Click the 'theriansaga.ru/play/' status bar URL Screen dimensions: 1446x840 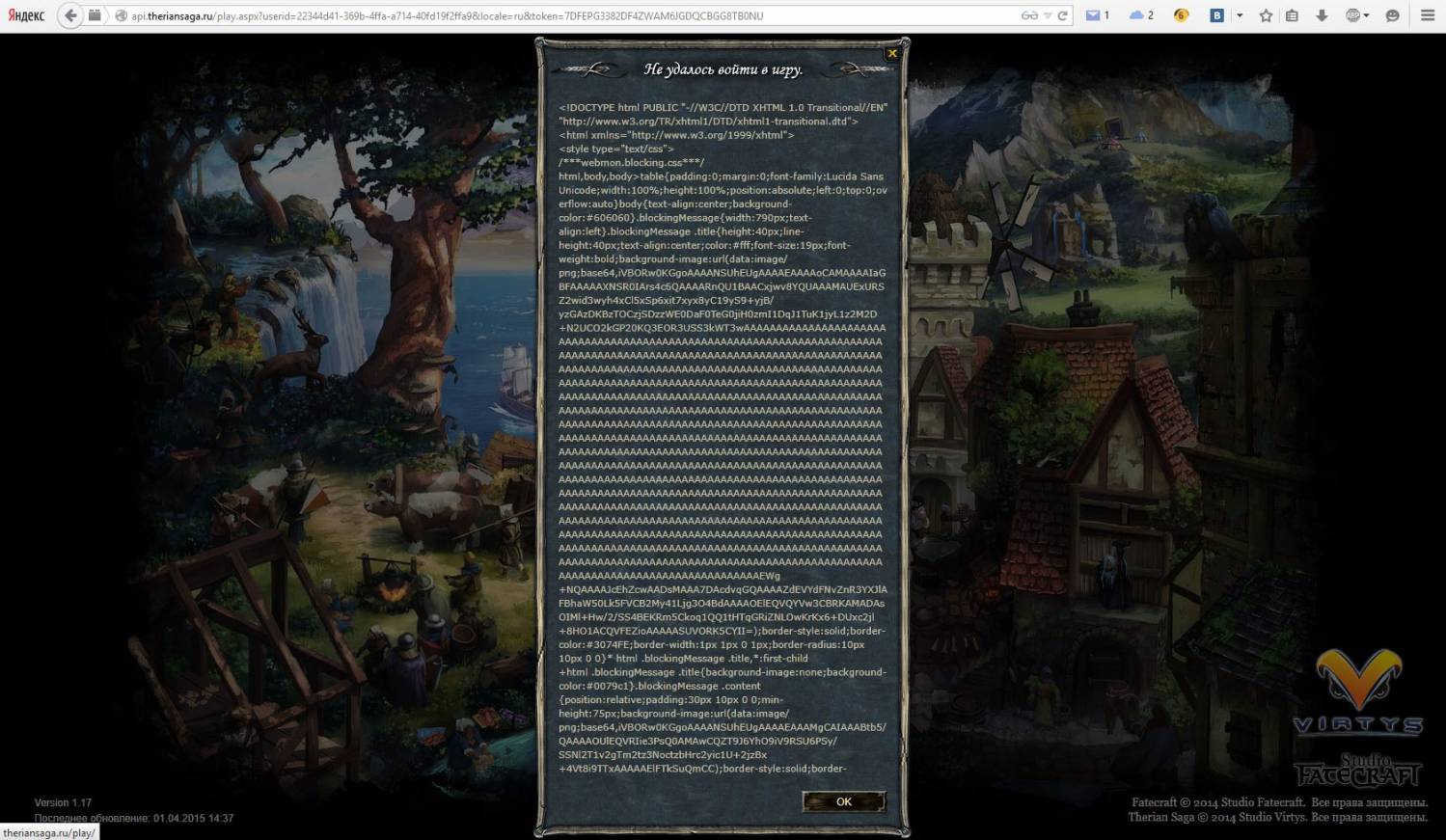point(49,832)
